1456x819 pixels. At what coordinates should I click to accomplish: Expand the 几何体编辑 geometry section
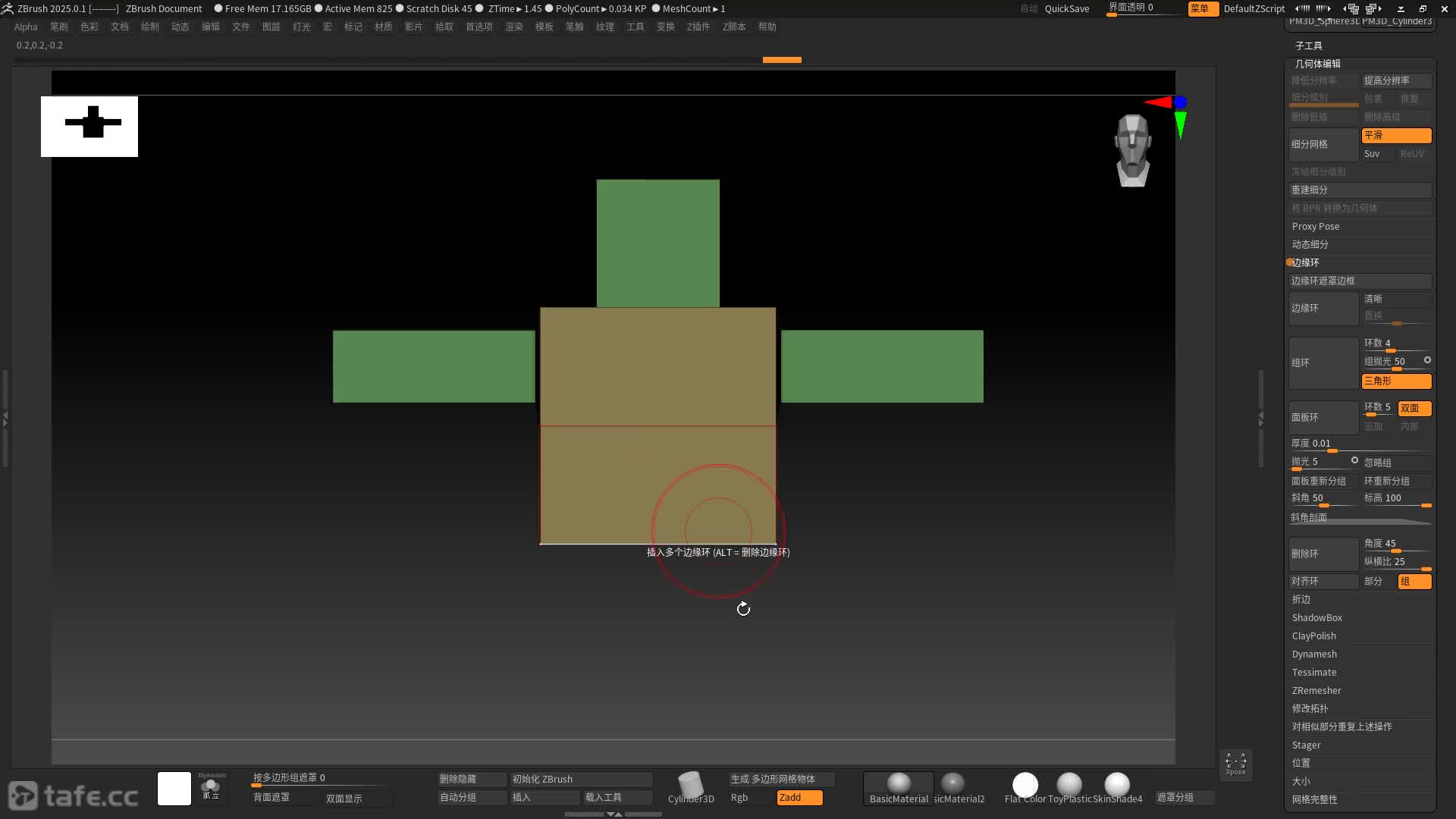click(x=1317, y=64)
